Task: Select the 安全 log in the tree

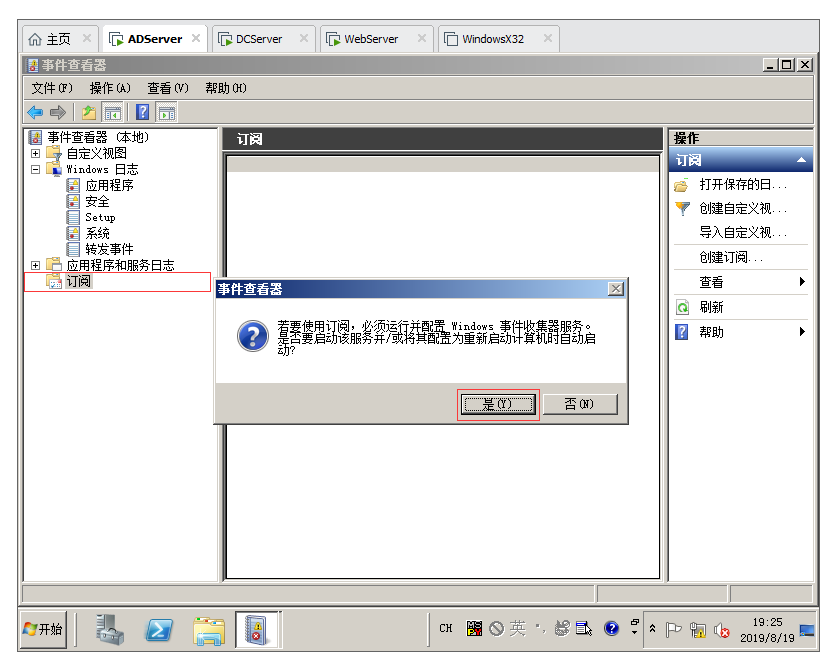Action: pyautogui.click(x=97, y=201)
